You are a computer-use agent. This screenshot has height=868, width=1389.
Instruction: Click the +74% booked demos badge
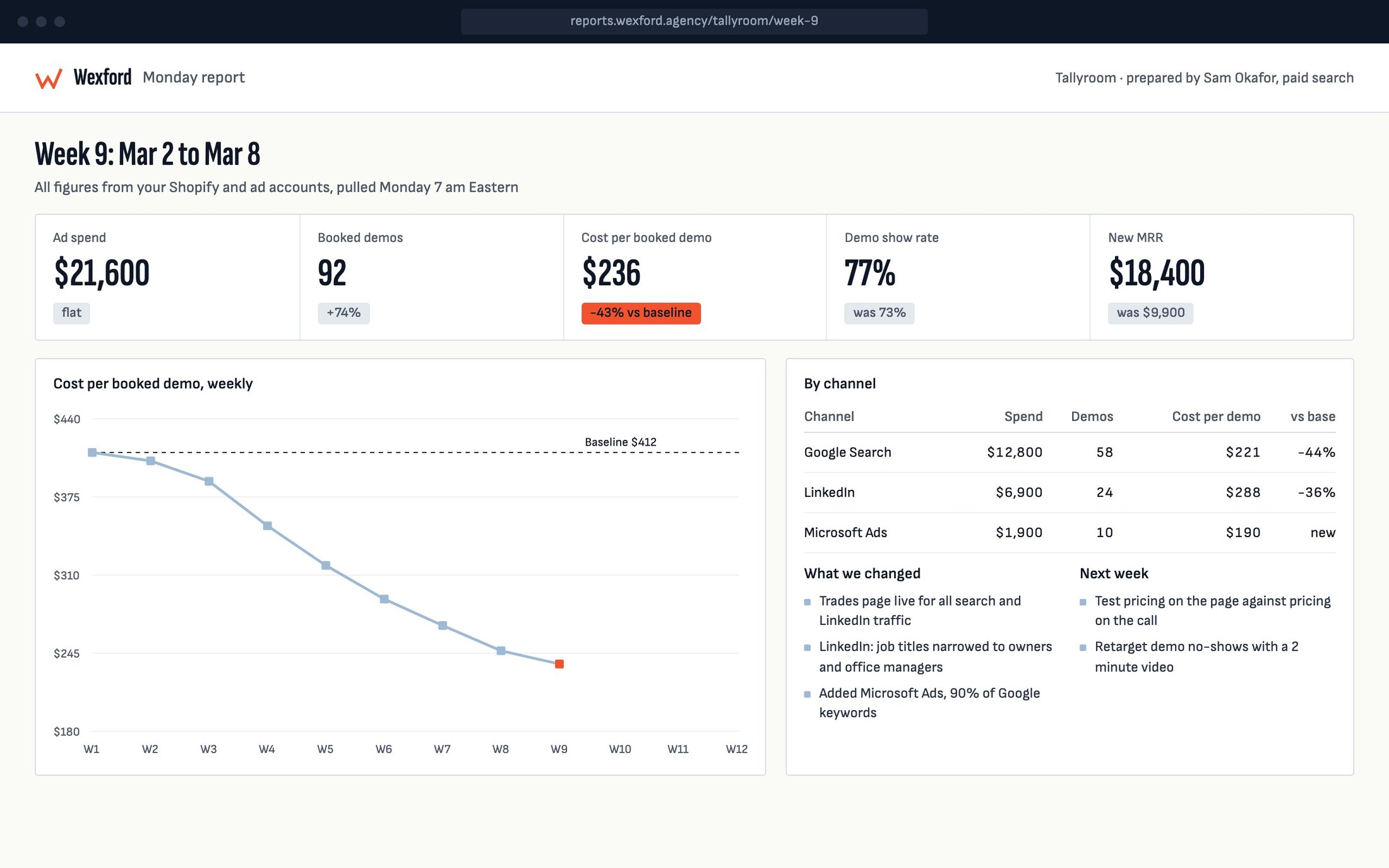coord(343,313)
